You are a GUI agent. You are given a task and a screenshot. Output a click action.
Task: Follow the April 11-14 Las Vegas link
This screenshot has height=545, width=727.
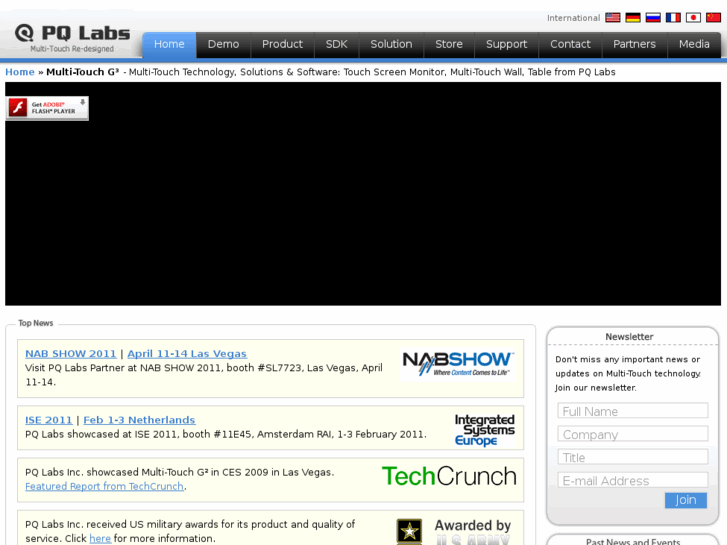187,353
